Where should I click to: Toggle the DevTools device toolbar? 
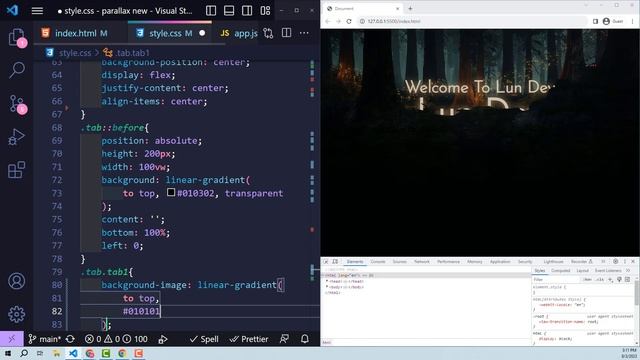coord(335,262)
